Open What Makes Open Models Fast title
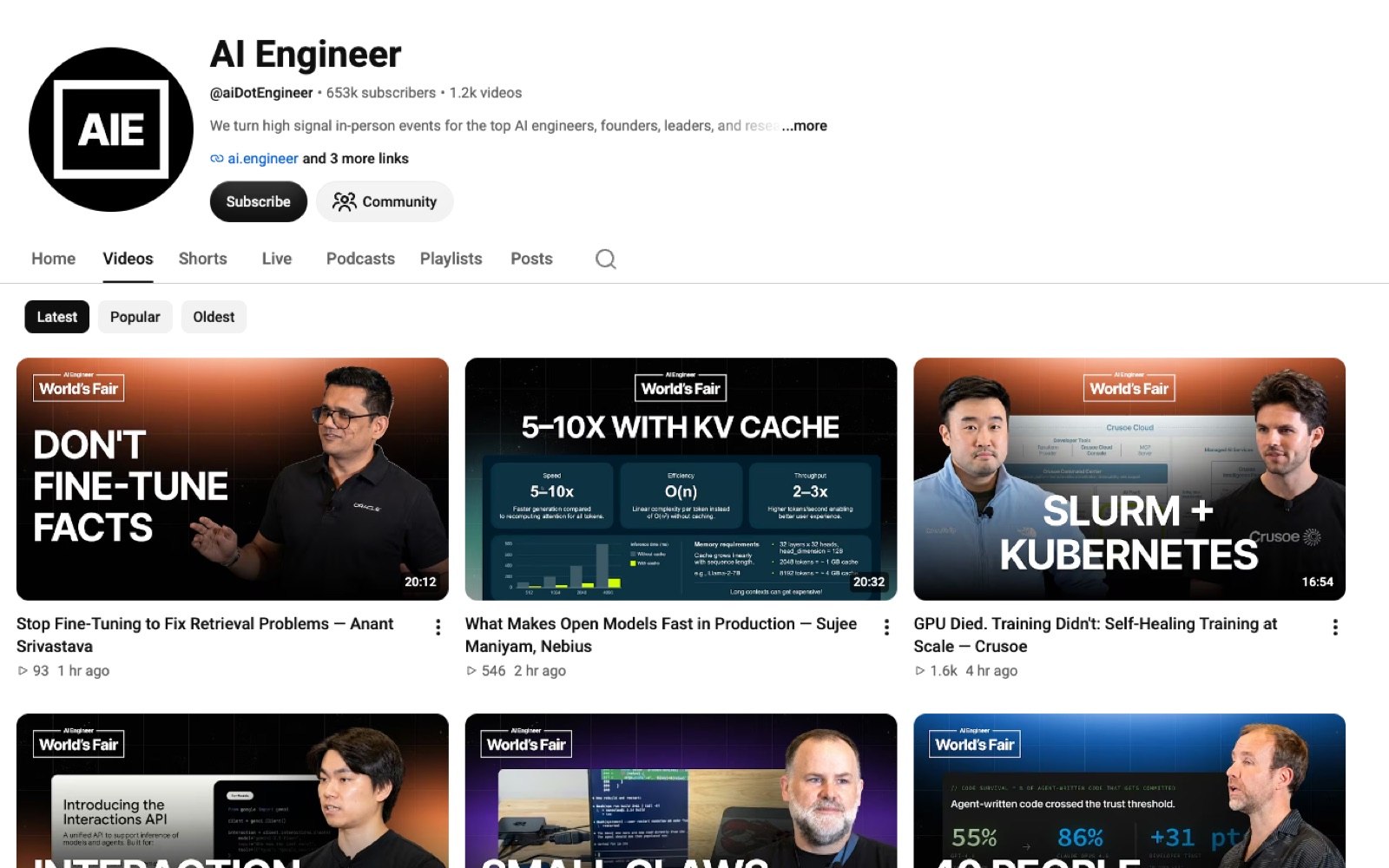Screen dimensions: 1389x868 [661, 635]
